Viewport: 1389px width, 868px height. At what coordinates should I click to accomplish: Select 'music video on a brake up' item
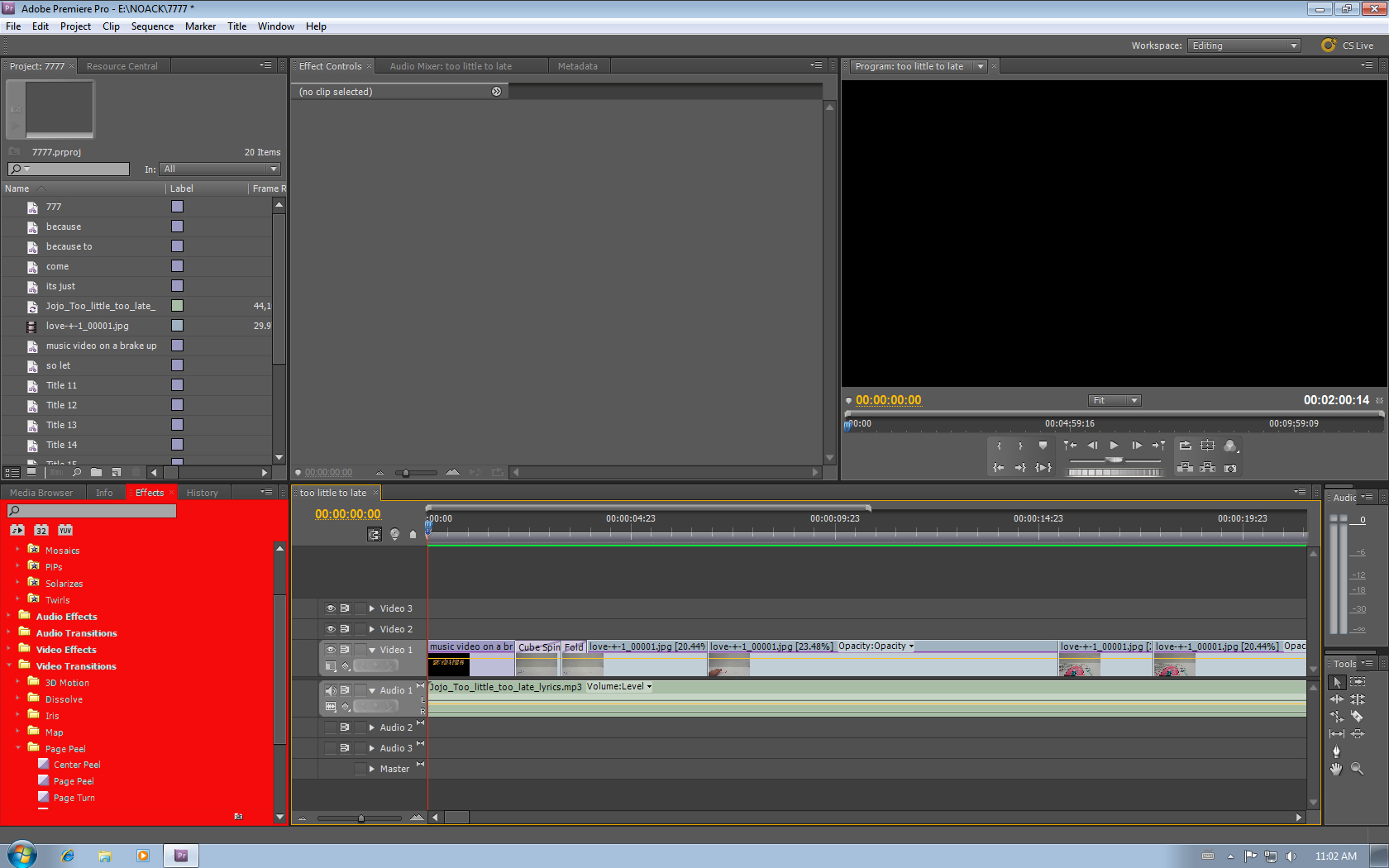pyautogui.click(x=101, y=346)
